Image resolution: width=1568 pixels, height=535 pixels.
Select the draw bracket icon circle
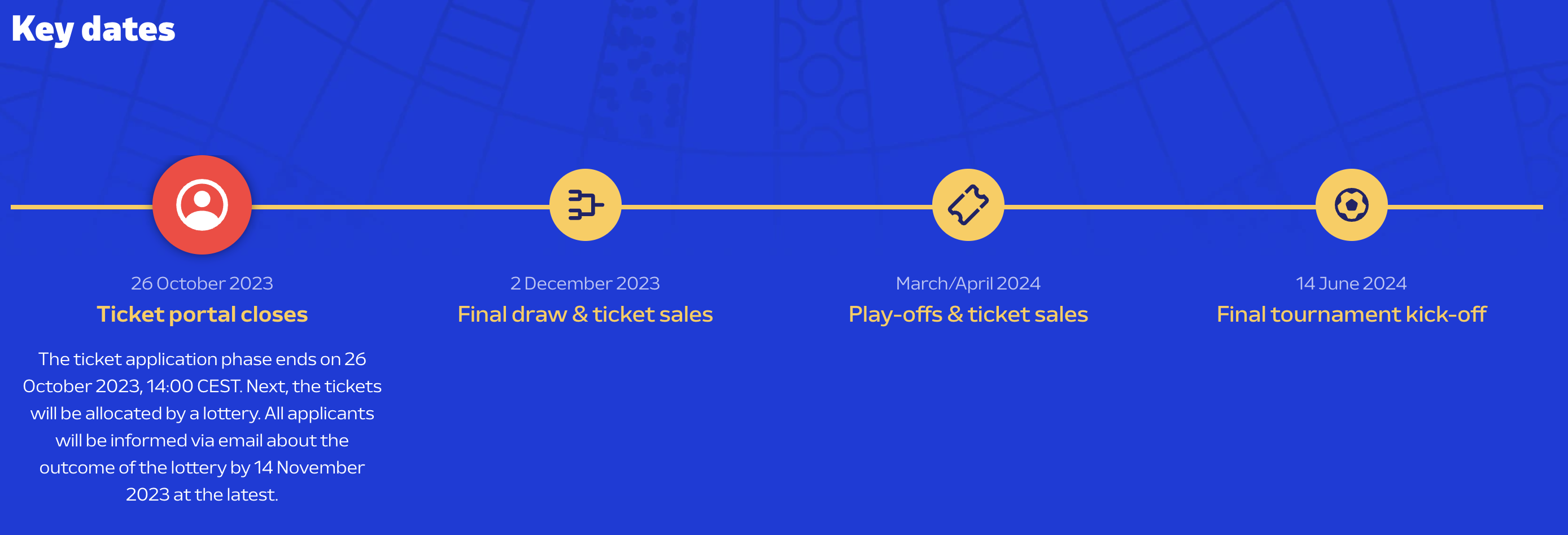[x=585, y=205]
